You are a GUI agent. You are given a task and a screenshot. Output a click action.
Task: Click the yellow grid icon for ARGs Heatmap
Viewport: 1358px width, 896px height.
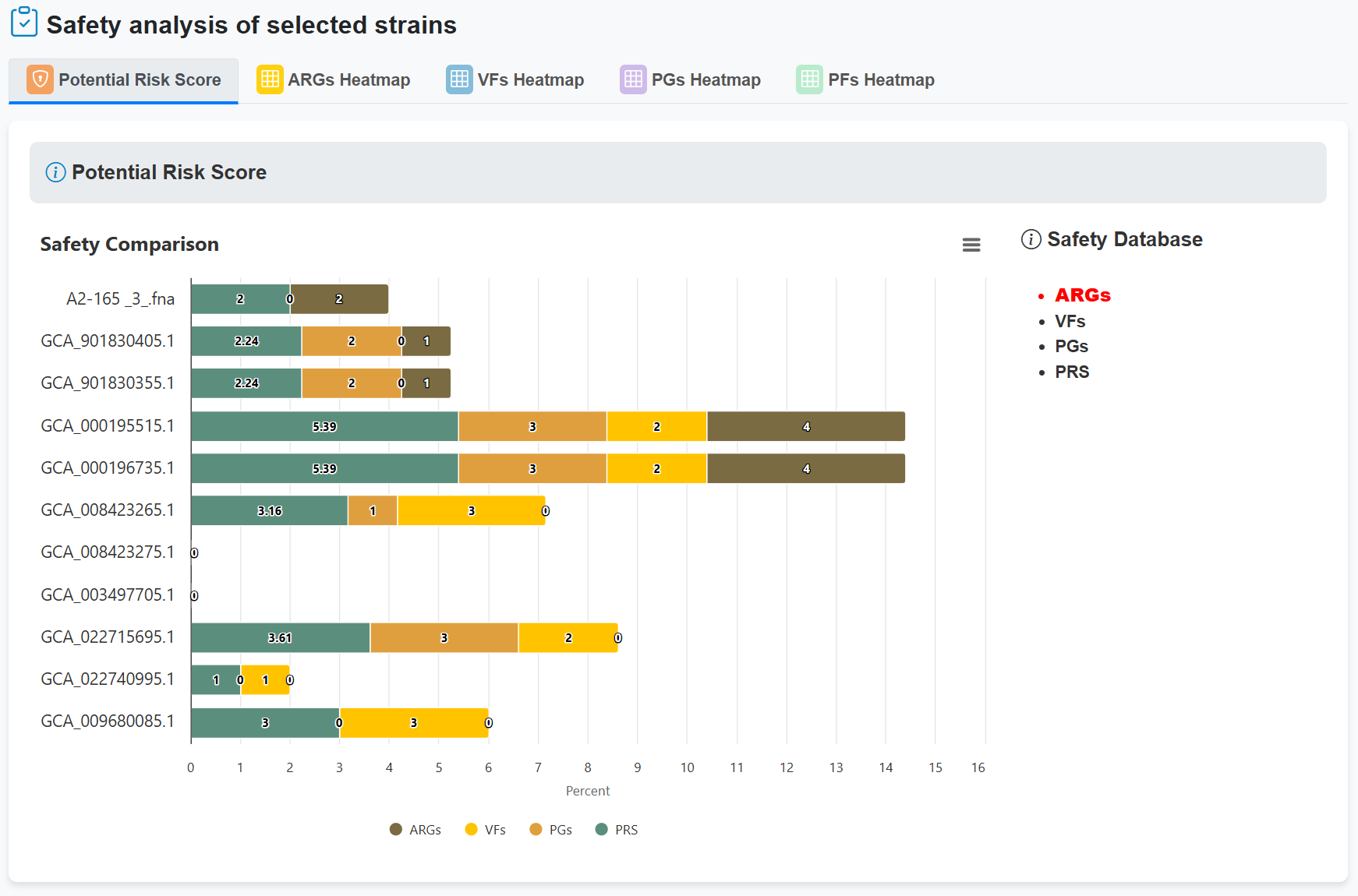click(x=270, y=79)
